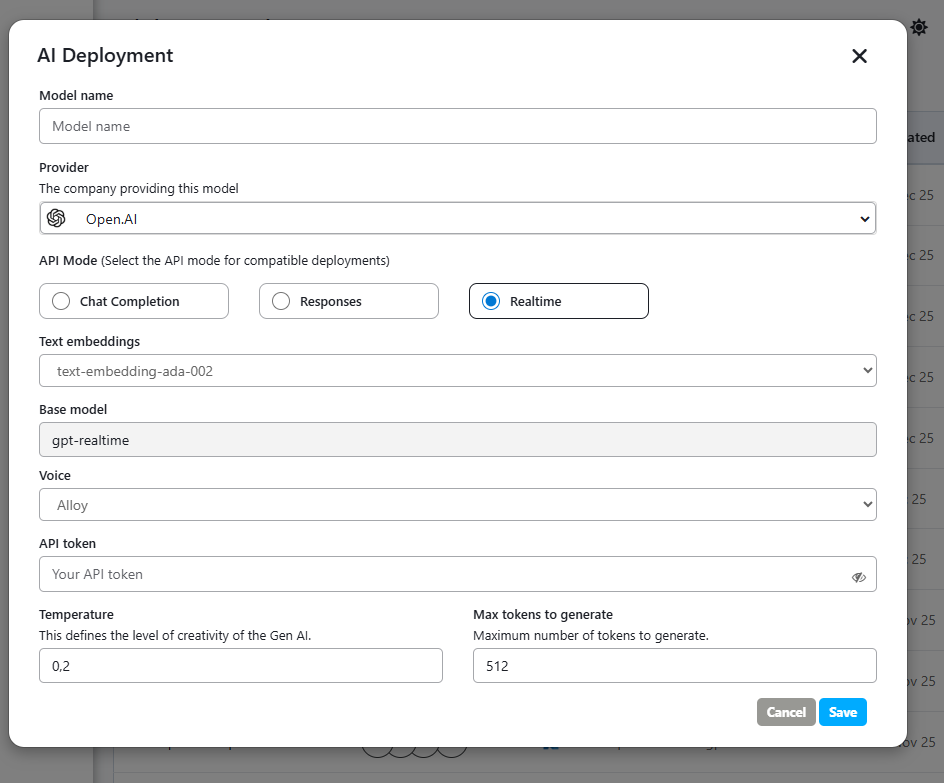Toggle the sun theme icon behind dialog

tap(919, 28)
